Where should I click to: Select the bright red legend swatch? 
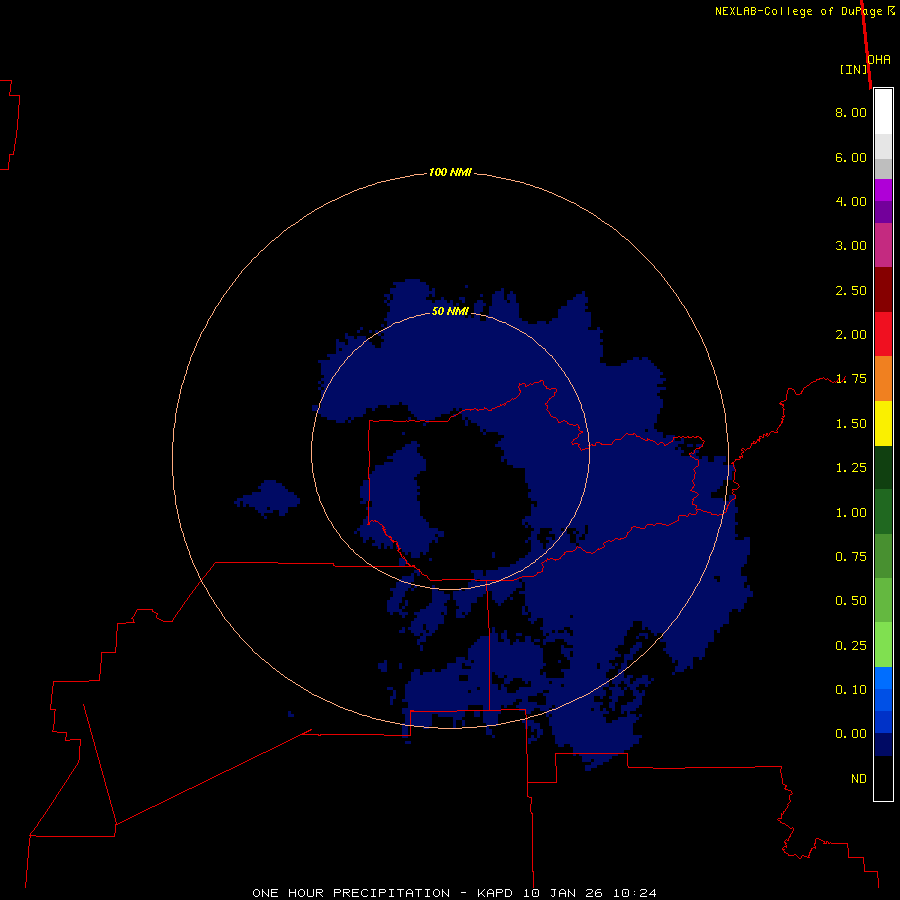click(883, 334)
